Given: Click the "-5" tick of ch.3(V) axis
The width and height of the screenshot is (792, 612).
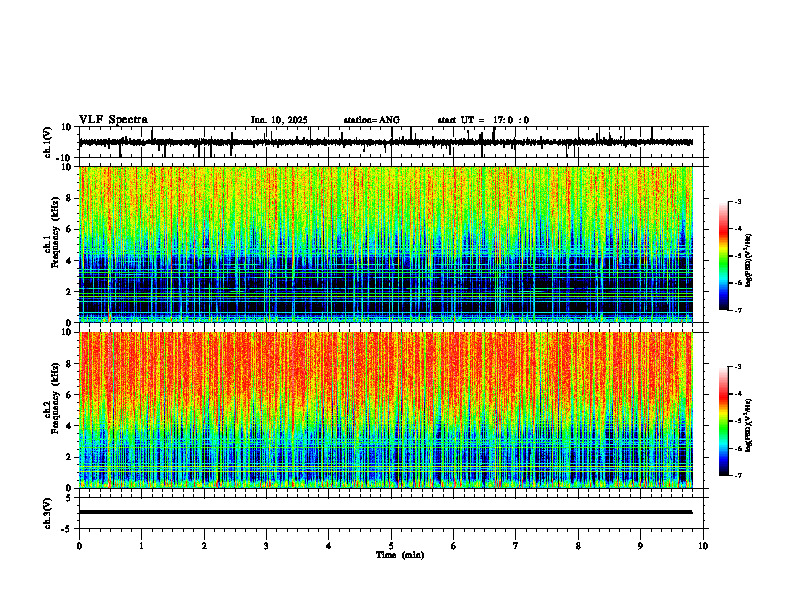Looking at the screenshot, I should pyautogui.click(x=67, y=529).
